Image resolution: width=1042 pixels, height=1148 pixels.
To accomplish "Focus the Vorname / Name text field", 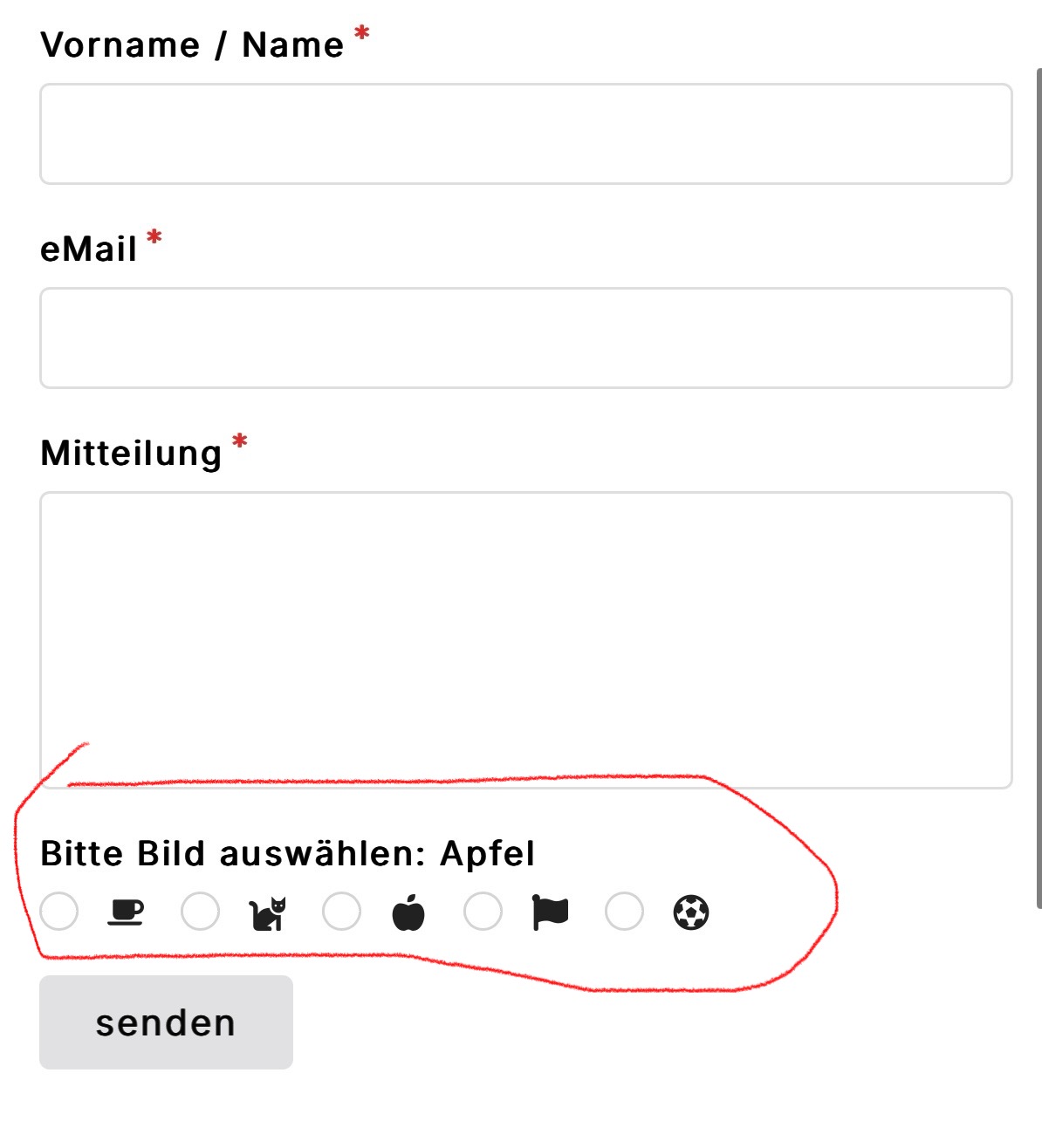I will point(526,133).
